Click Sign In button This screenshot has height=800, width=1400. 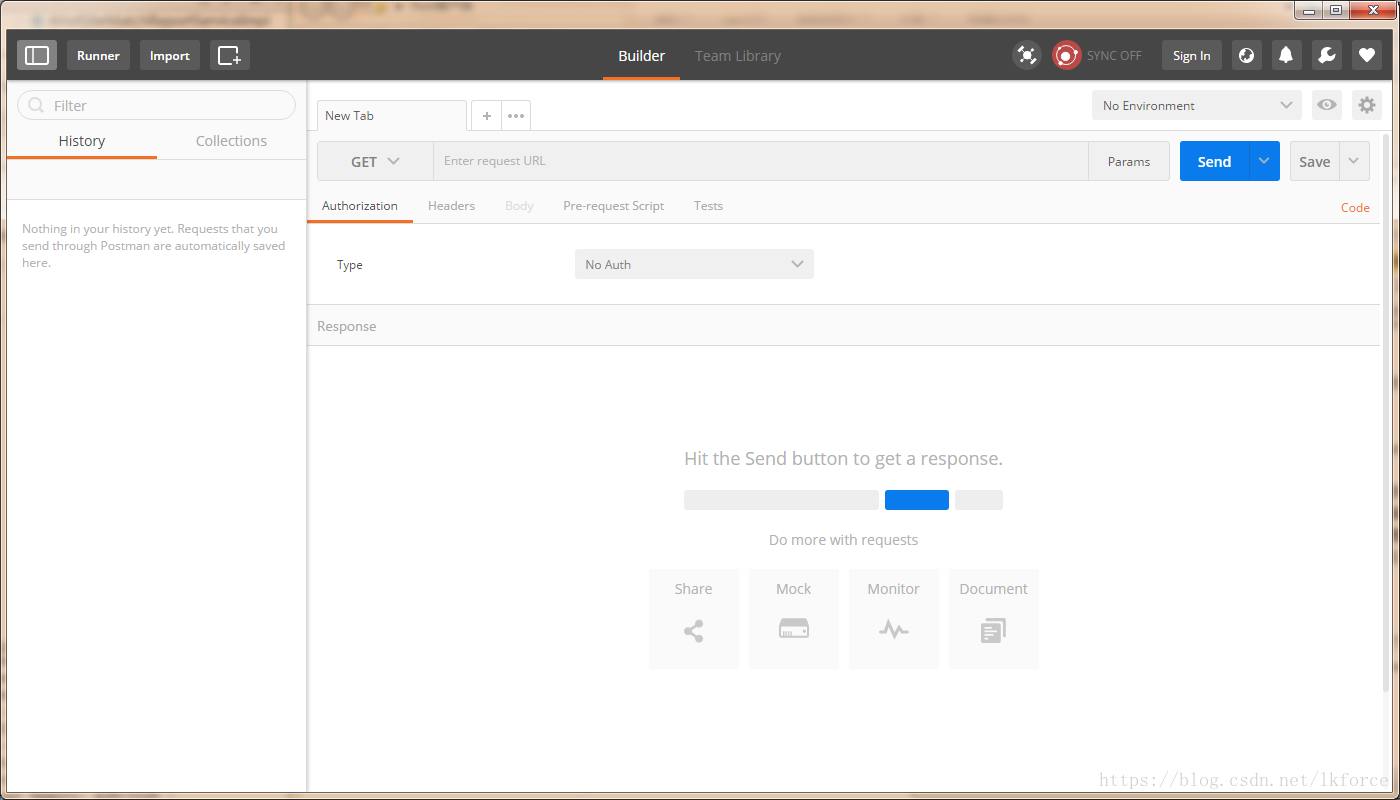1192,55
